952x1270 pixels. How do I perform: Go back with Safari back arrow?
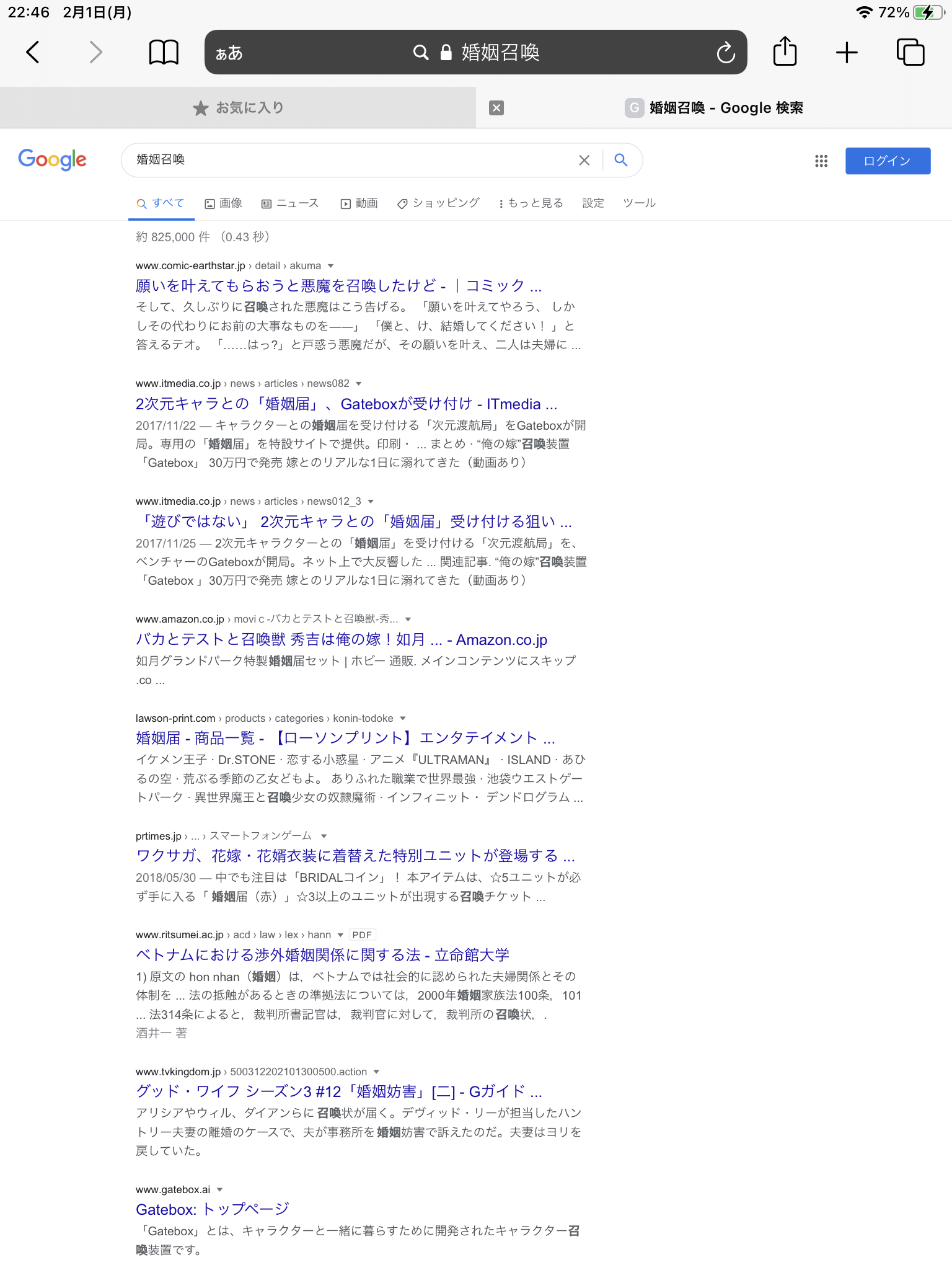tap(33, 52)
